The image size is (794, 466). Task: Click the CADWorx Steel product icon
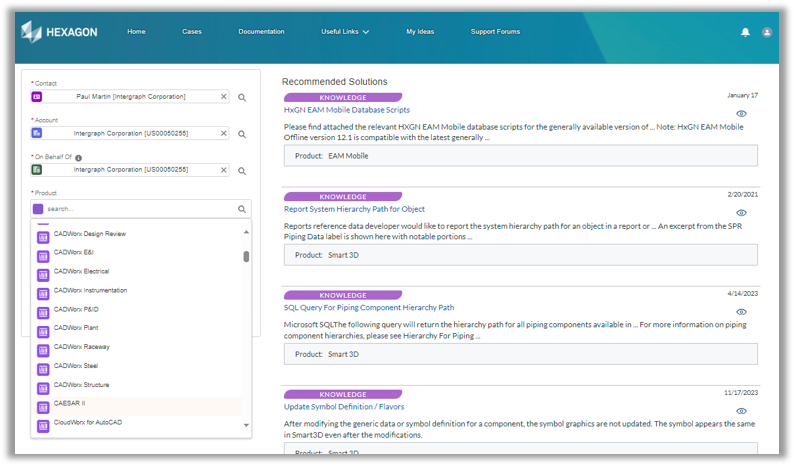(43, 369)
